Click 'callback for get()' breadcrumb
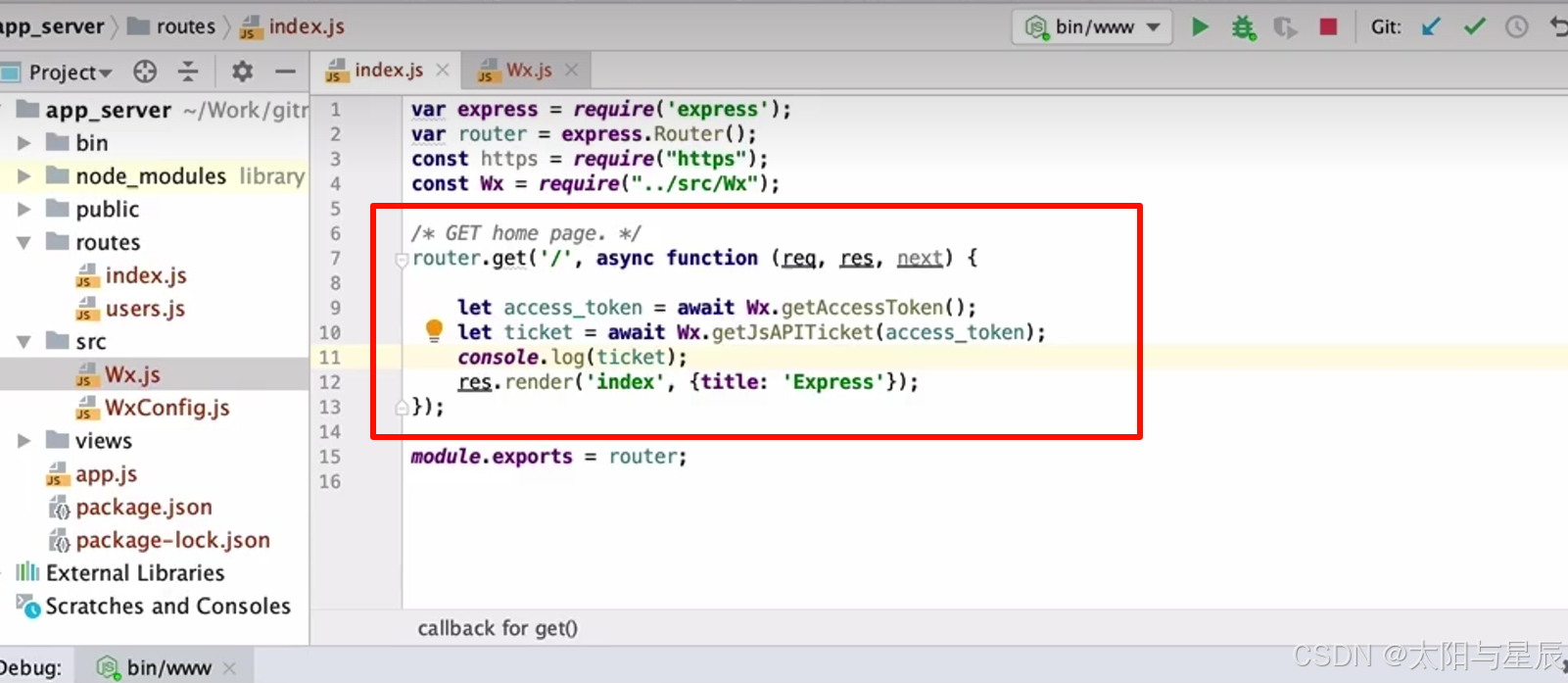Viewport: 1568px width, 683px height. click(498, 628)
